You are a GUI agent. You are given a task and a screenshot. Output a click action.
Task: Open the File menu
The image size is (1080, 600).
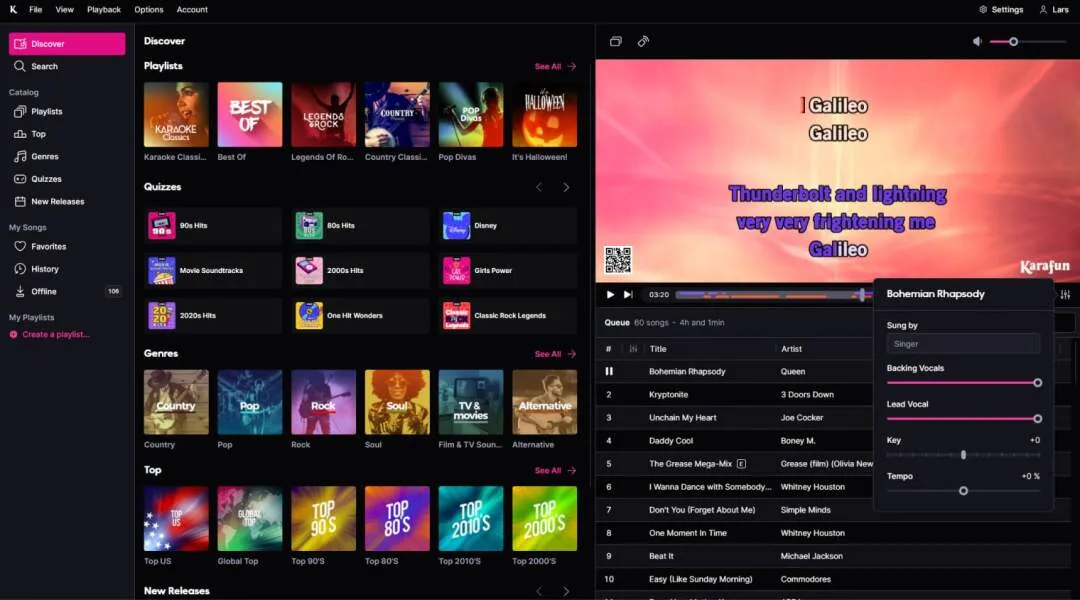coord(36,10)
